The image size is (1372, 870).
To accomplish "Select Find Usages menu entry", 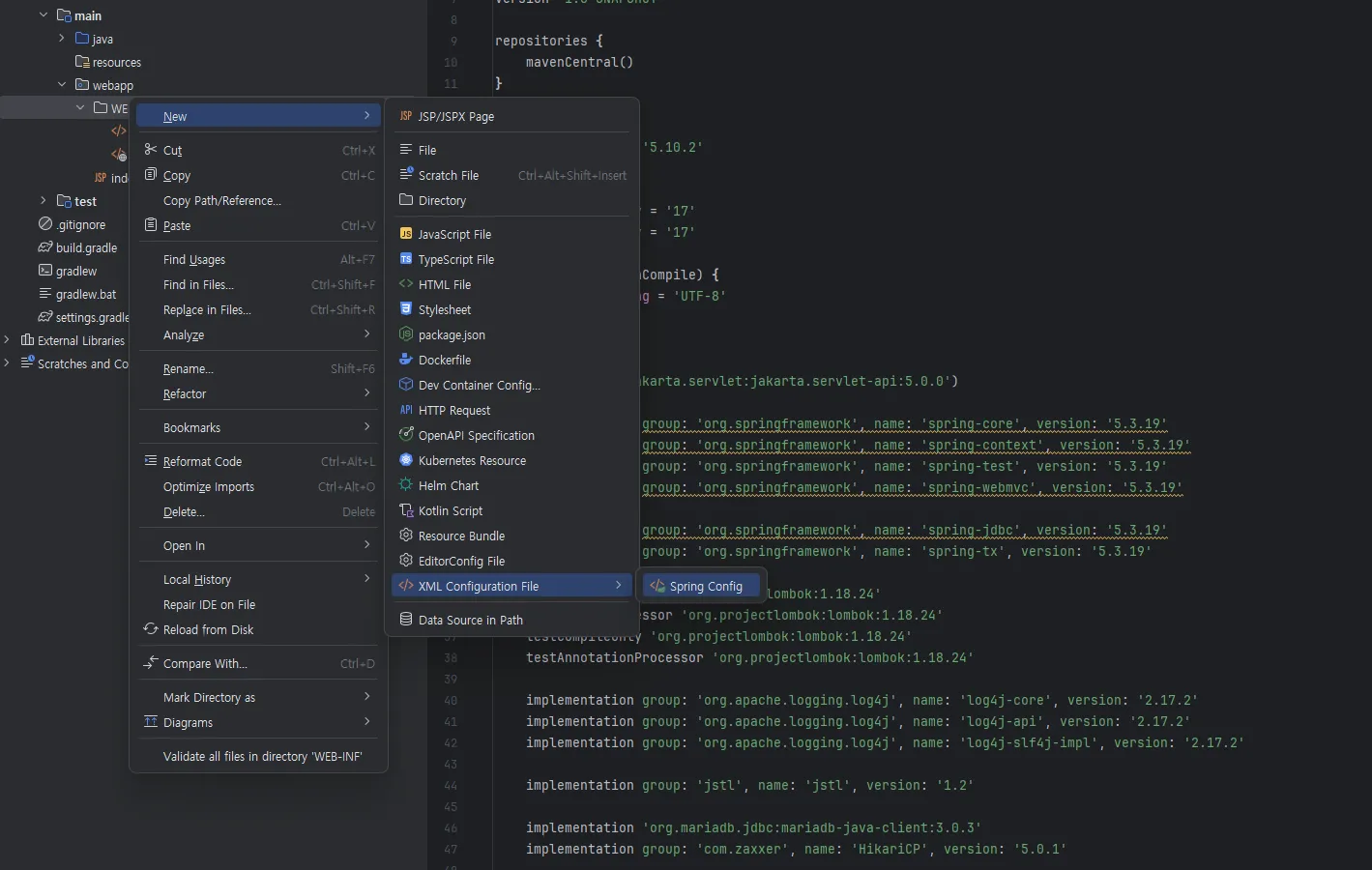I will point(258,259).
